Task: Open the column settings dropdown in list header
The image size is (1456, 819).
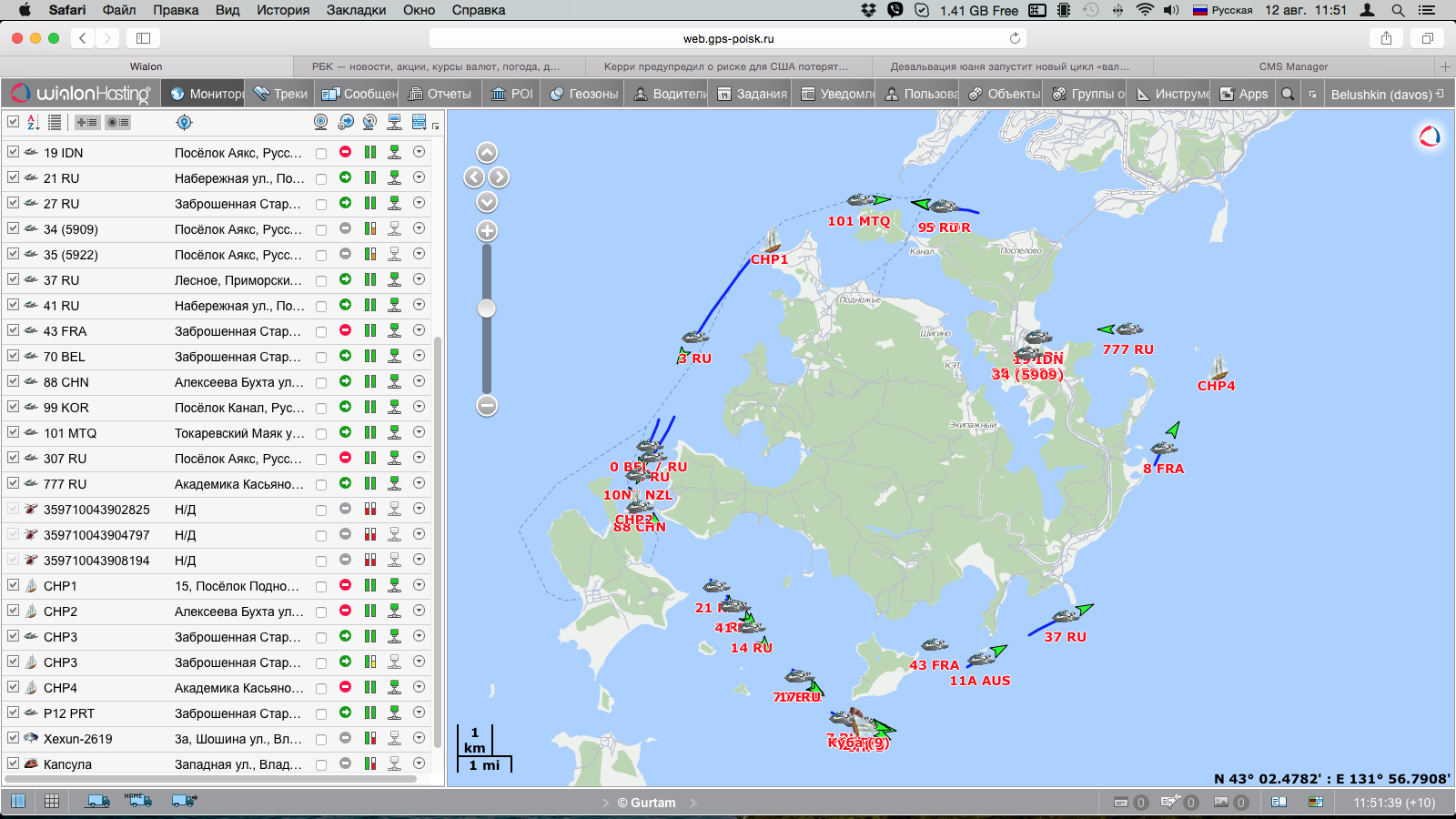Action: click(420, 122)
